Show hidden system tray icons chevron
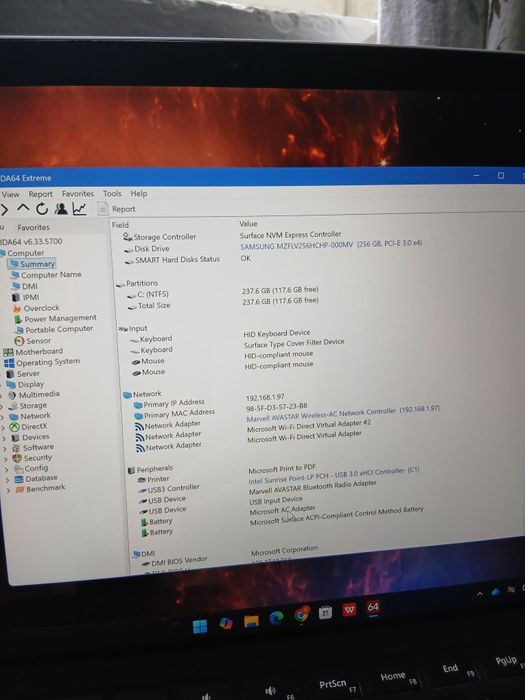Screen dimensions: 525x700 [x=480, y=594]
